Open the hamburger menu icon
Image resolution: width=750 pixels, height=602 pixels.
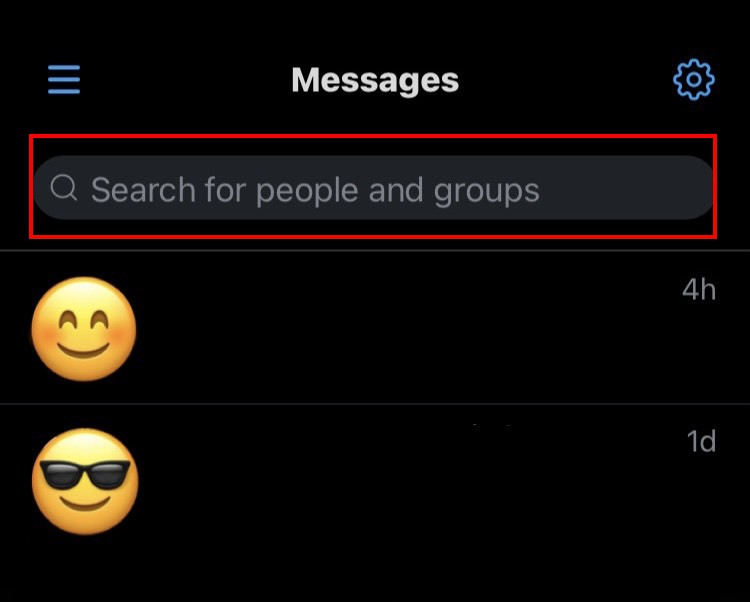[64, 79]
